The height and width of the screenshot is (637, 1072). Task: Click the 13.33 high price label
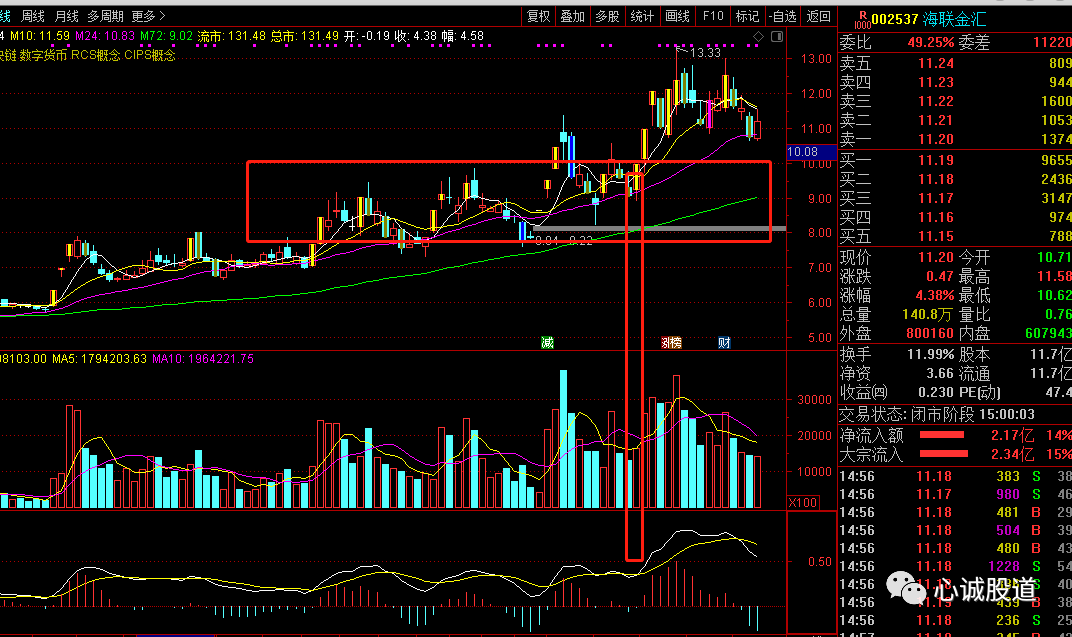tap(705, 53)
